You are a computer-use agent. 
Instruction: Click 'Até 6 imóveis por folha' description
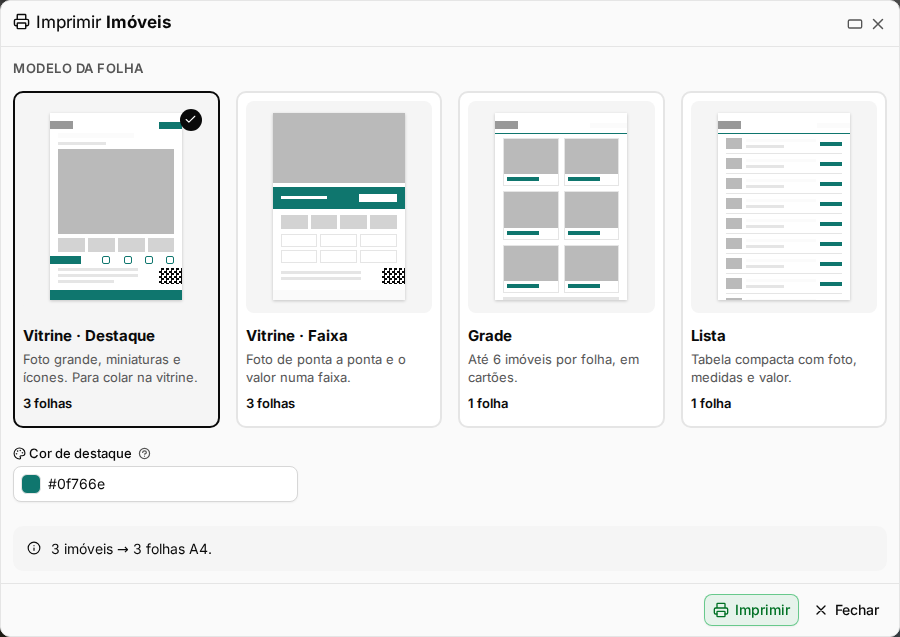pyautogui.click(x=553, y=368)
